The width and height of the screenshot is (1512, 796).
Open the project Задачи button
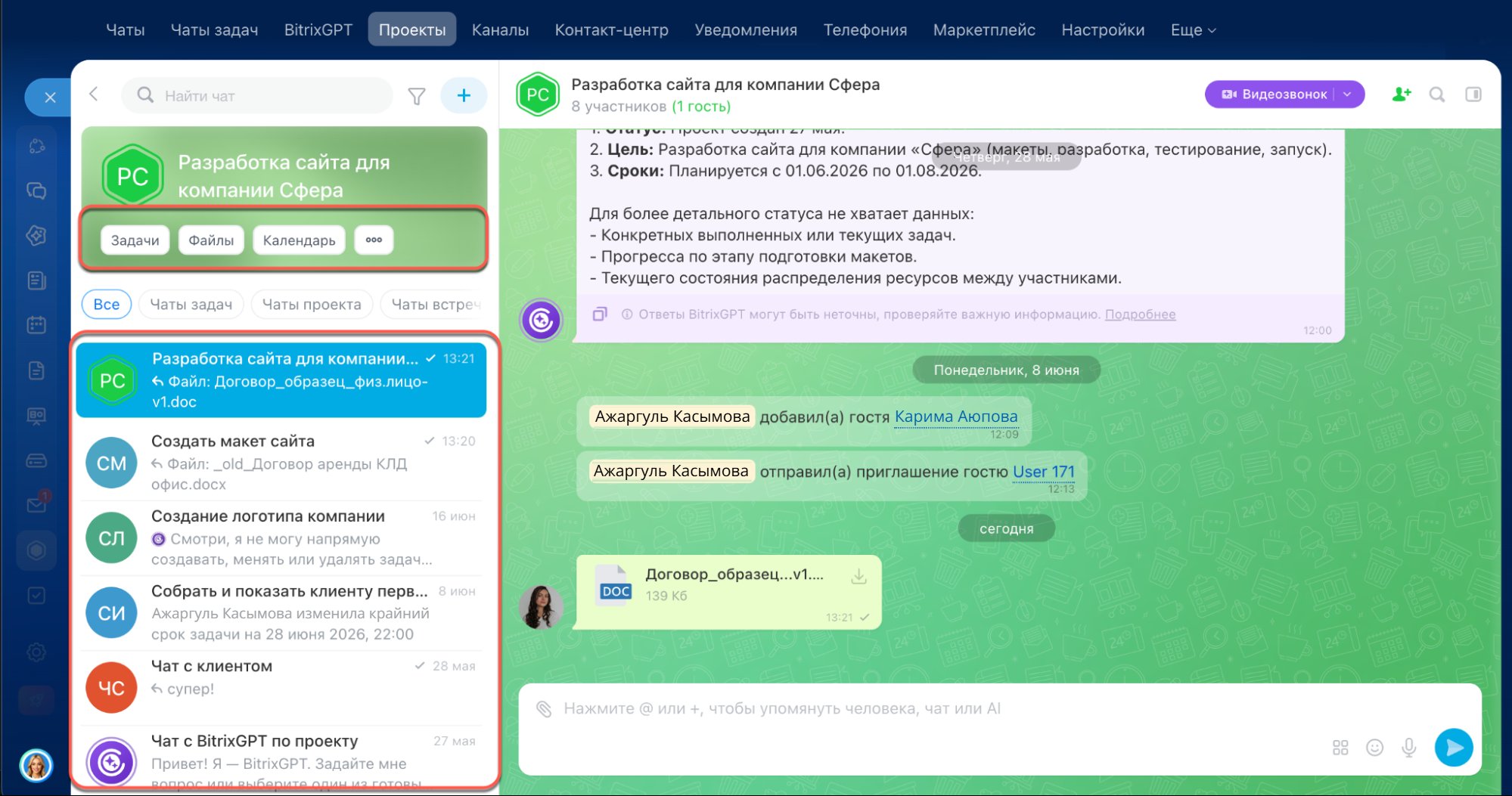pyautogui.click(x=135, y=240)
